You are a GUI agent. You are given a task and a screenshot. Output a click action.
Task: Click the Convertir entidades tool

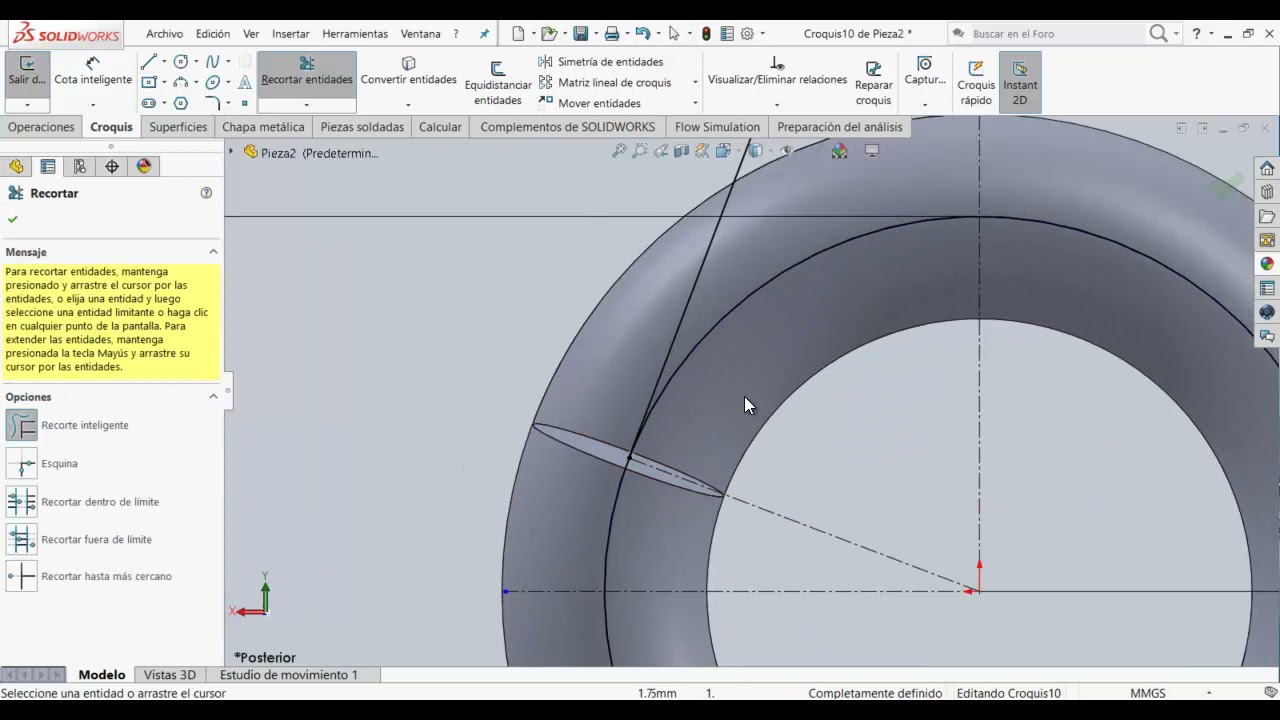point(408,71)
